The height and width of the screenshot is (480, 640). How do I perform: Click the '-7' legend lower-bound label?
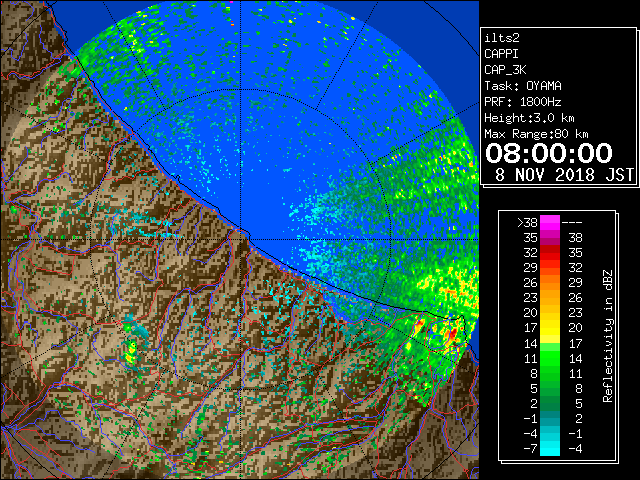531,449
